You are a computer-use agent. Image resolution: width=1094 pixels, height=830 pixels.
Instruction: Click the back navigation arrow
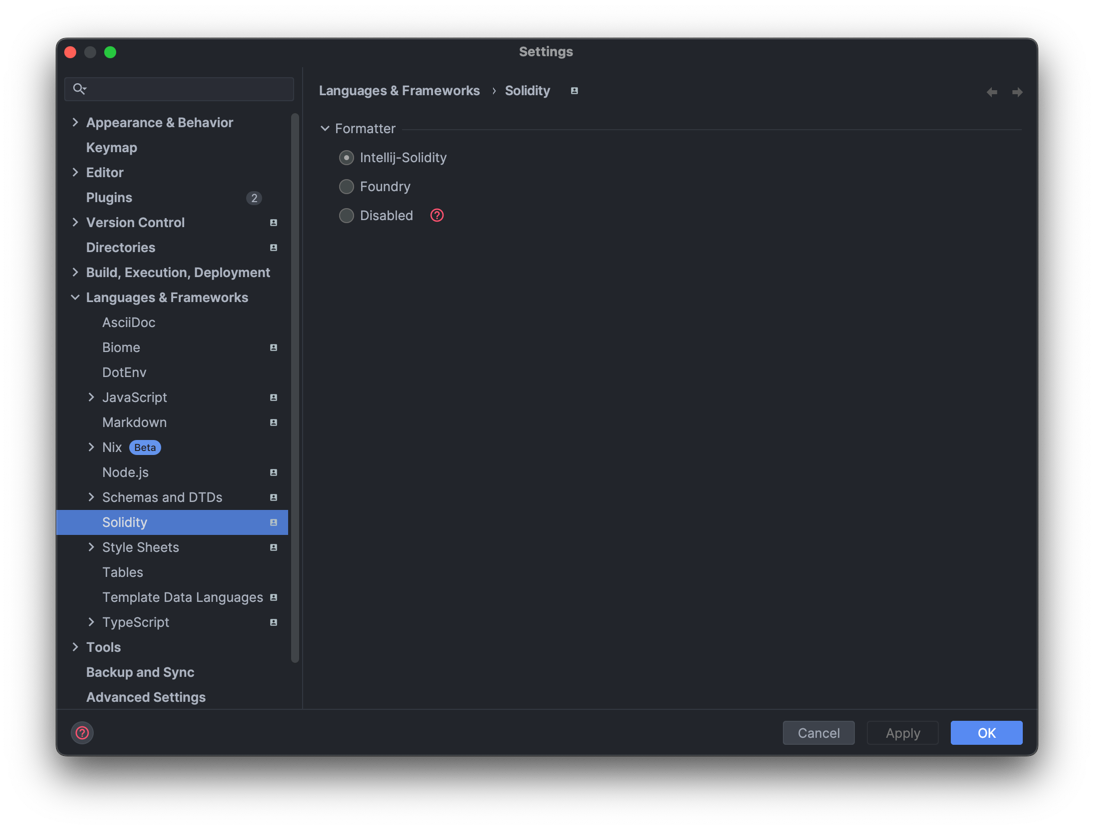(x=991, y=92)
